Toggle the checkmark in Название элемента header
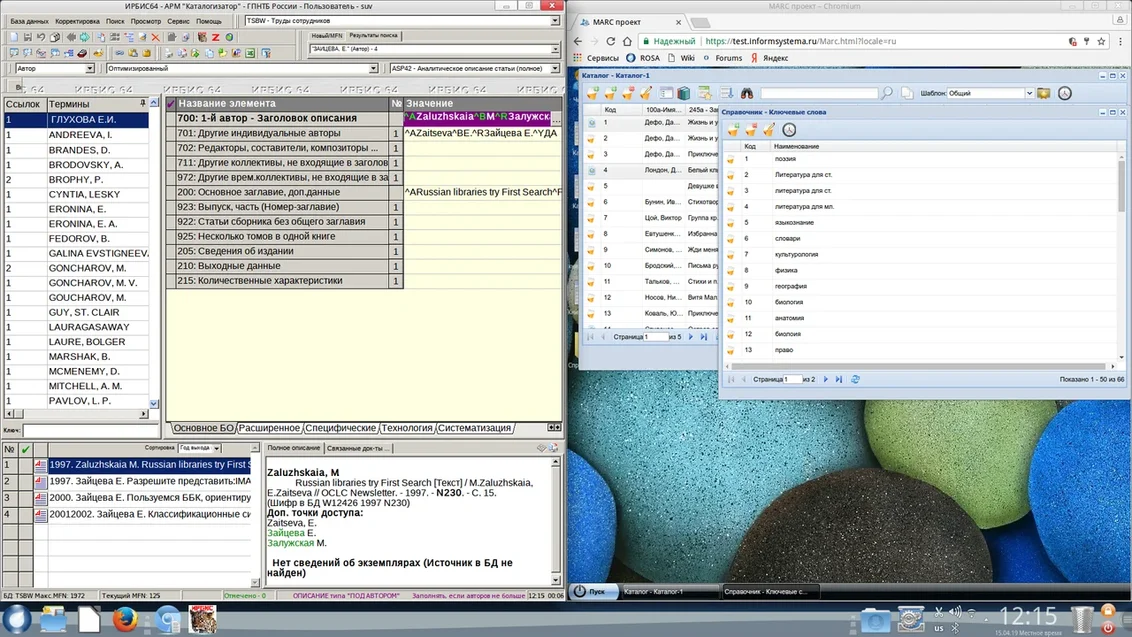1132x637 pixels. click(x=171, y=103)
